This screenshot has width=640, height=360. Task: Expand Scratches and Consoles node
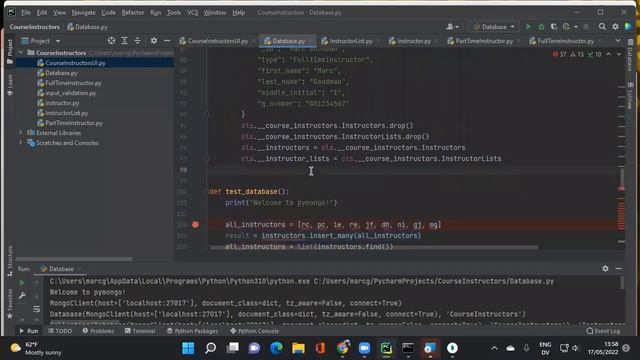(21, 143)
